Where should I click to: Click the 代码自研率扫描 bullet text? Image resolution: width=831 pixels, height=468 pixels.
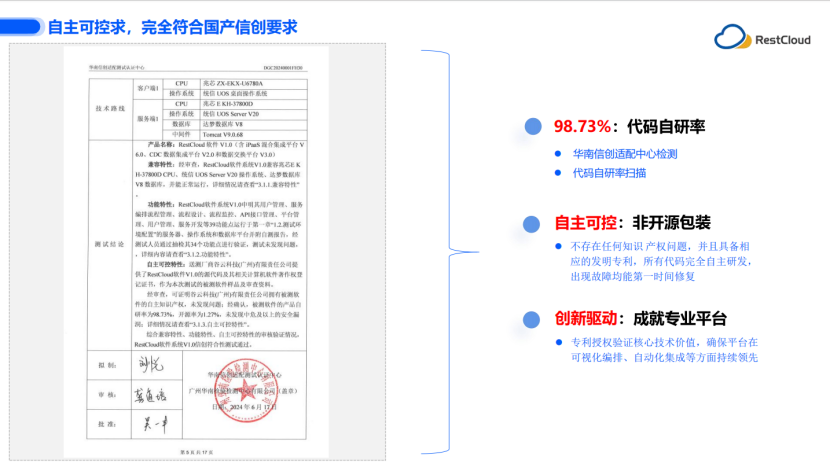point(609,173)
